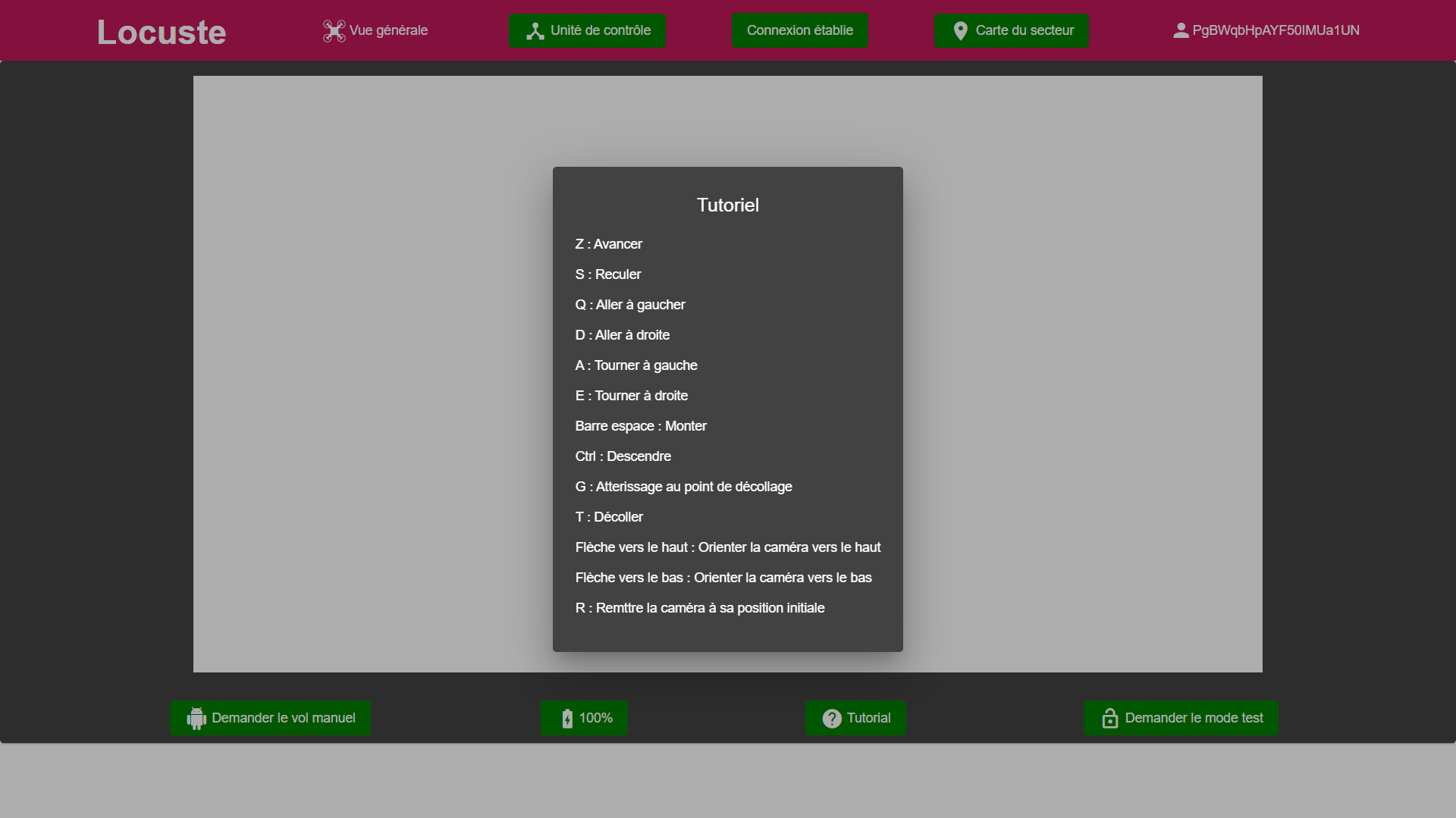
Task: Click the 'A : Tourner à gauche' line
Action: [x=636, y=365]
